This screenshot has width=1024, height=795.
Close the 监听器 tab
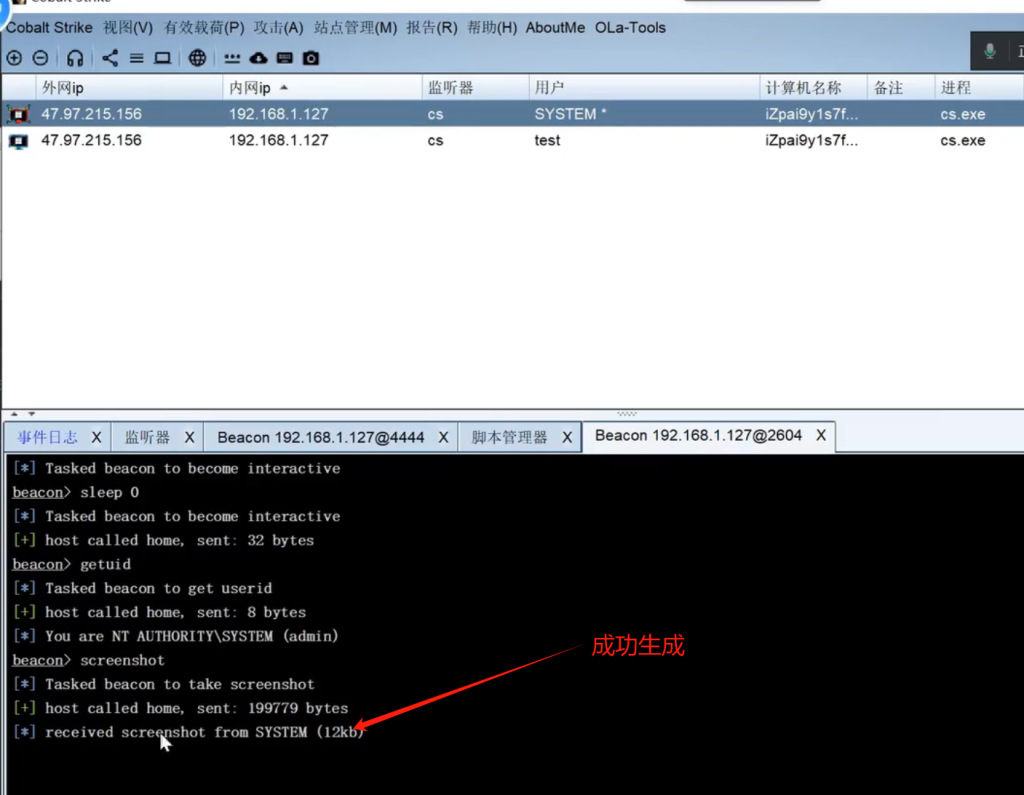coord(189,438)
